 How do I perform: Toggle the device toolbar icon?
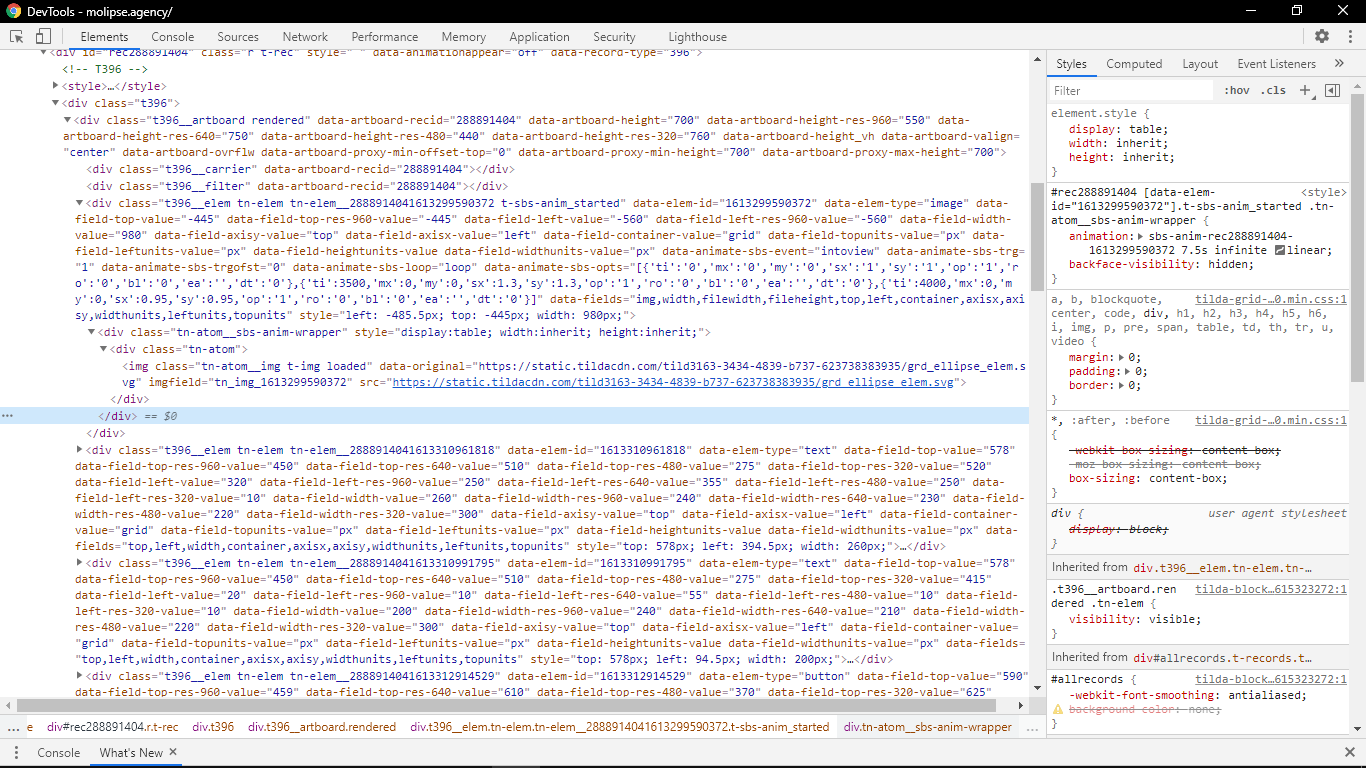click(43, 37)
